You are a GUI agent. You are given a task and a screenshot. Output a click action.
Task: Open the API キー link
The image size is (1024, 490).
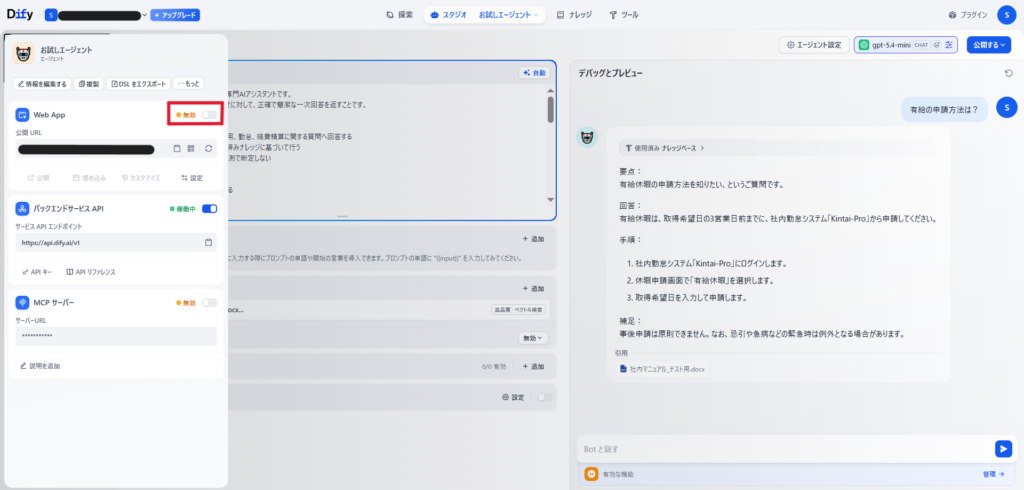pyautogui.click(x=36, y=272)
